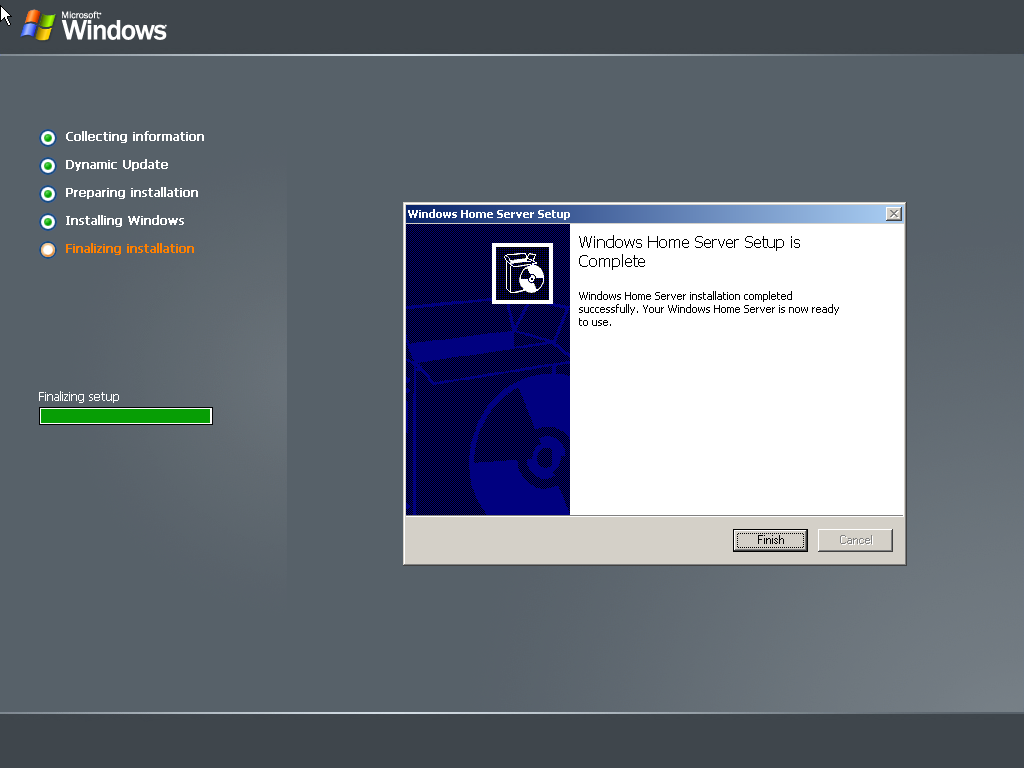Viewport: 1024px width, 768px height.
Task: Click the orange Finalizing installation step bullet
Action: click(x=48, y=250)
